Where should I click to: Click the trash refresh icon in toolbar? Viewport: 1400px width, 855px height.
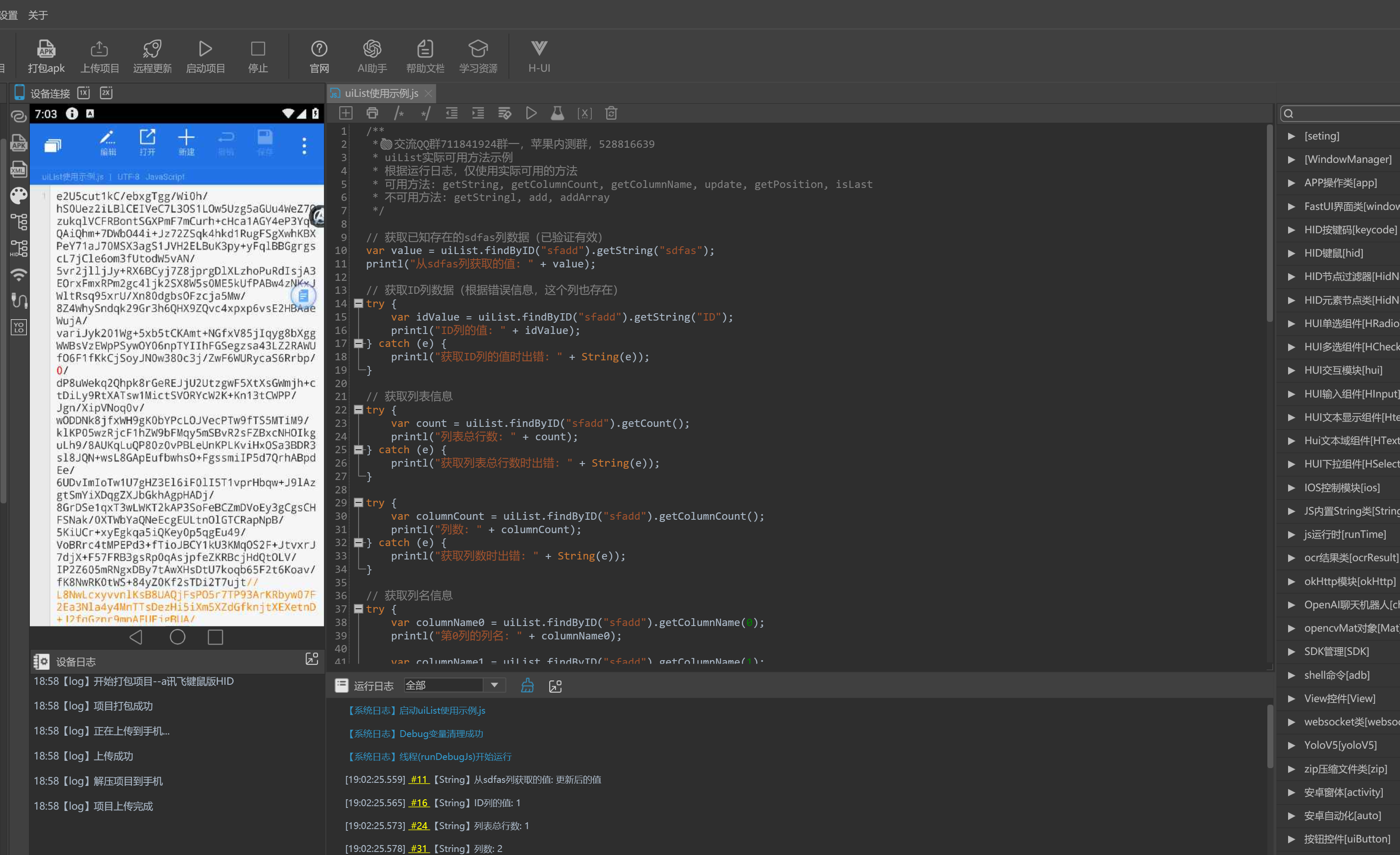click(611, 113)
